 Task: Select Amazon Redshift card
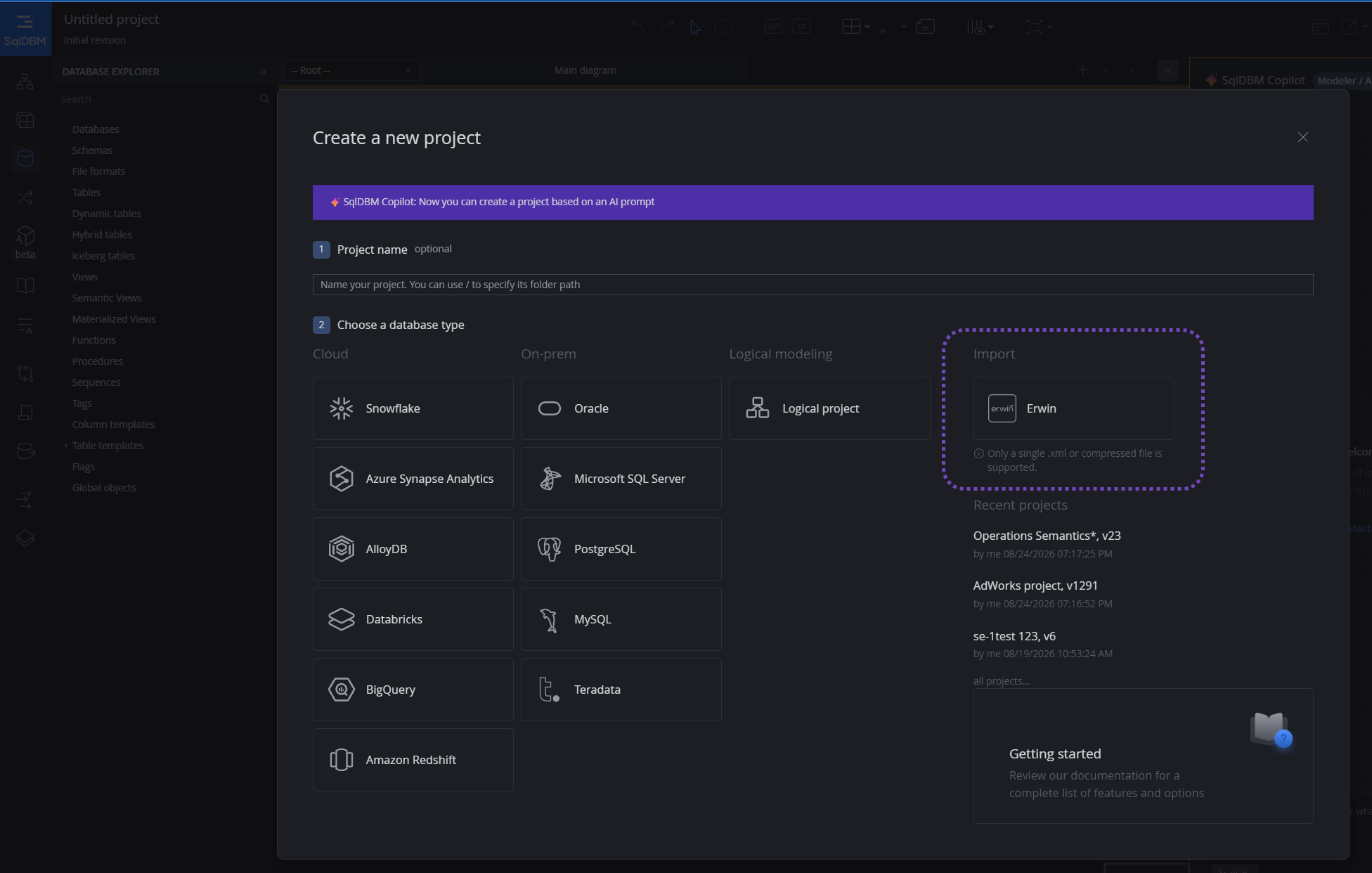tap(413, 760)
